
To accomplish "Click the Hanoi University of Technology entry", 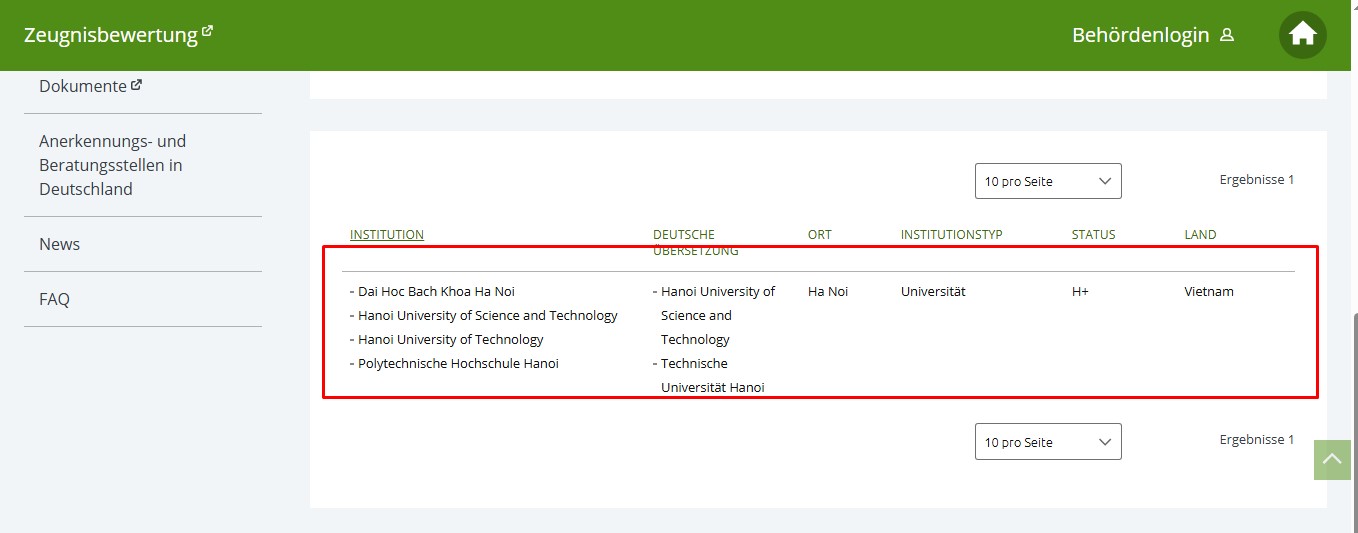I will click(x=450, y=340).
